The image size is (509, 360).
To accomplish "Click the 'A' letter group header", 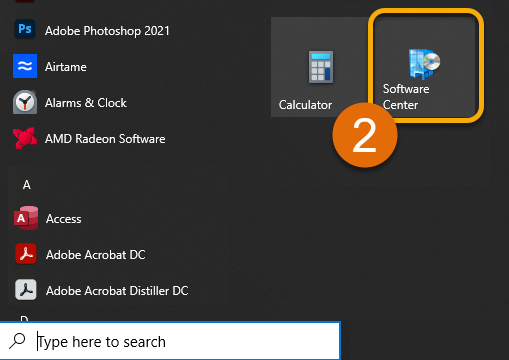I will pyautogui.click(x=27, y=185).
